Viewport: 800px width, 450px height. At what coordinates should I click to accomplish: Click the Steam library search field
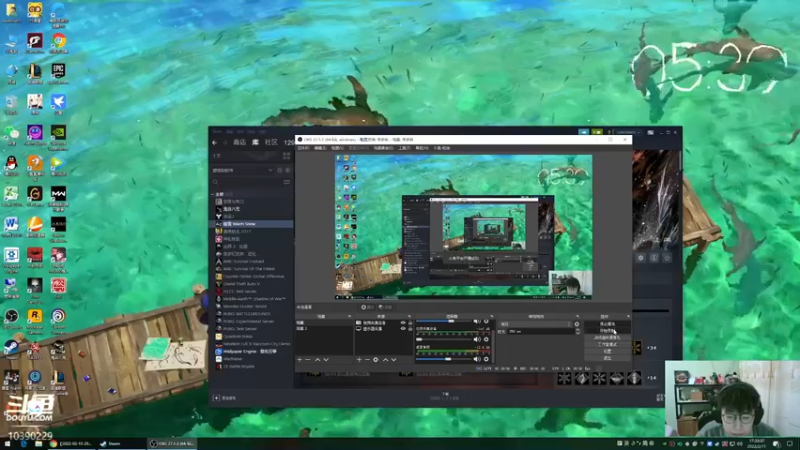tap(247, 182)
